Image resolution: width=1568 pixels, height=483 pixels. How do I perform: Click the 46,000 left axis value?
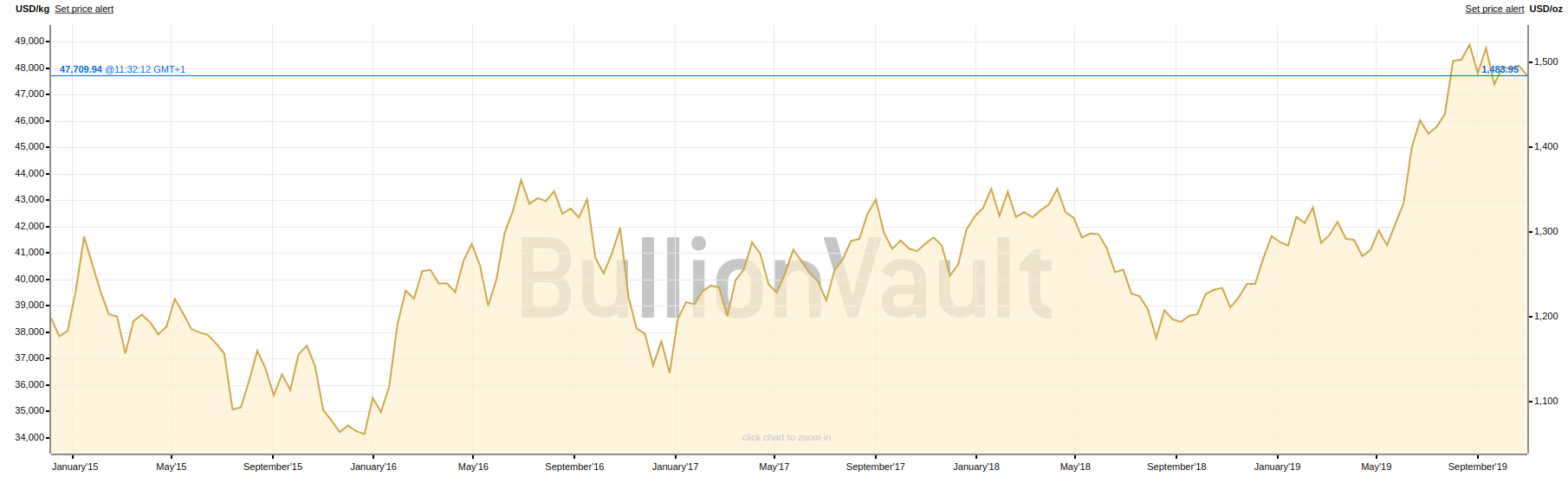point(29,120)
